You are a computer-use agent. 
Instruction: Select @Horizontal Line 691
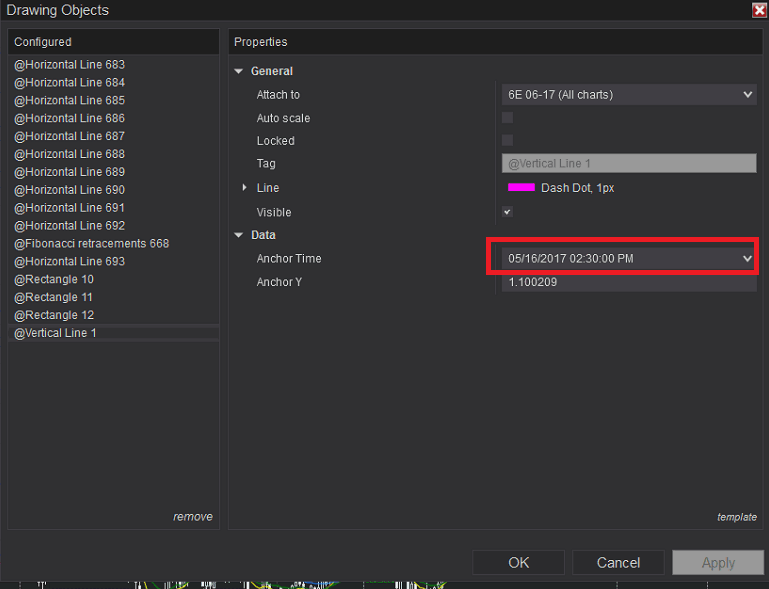click(113, 207)
